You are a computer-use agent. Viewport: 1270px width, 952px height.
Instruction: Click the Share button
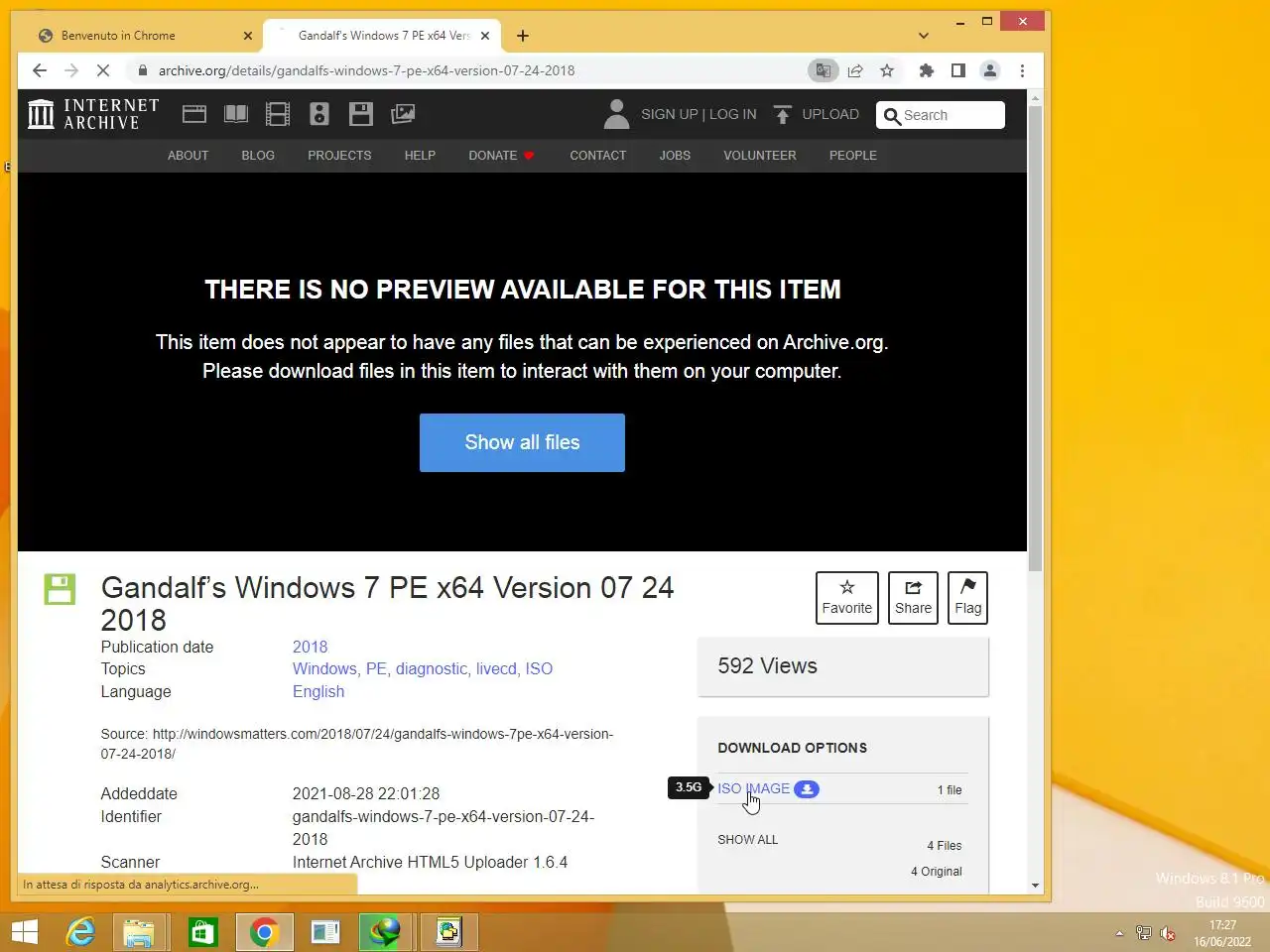tap(913, 598)
